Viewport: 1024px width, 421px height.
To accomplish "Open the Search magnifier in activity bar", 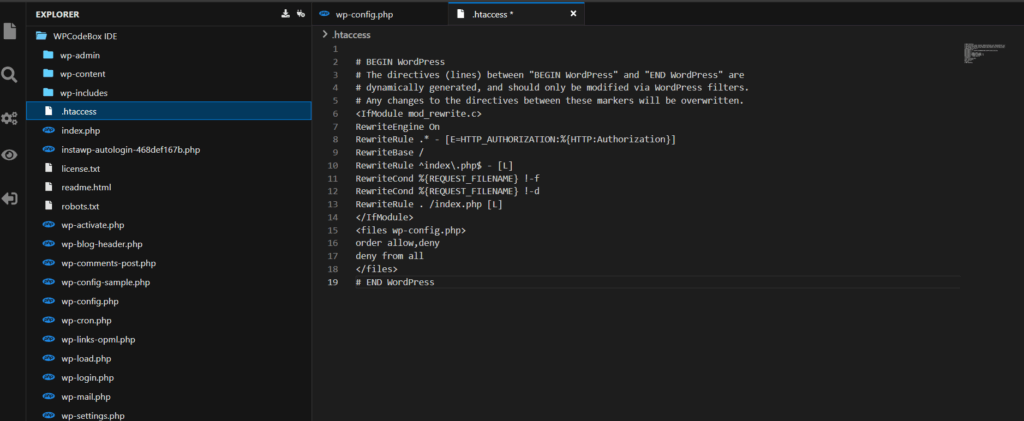I will pos(9,75).
